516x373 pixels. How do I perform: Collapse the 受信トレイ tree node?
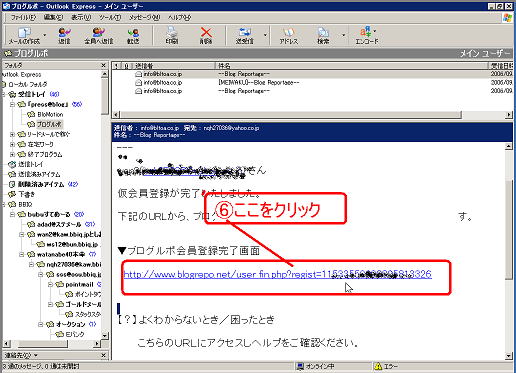[x=3, y=94]
